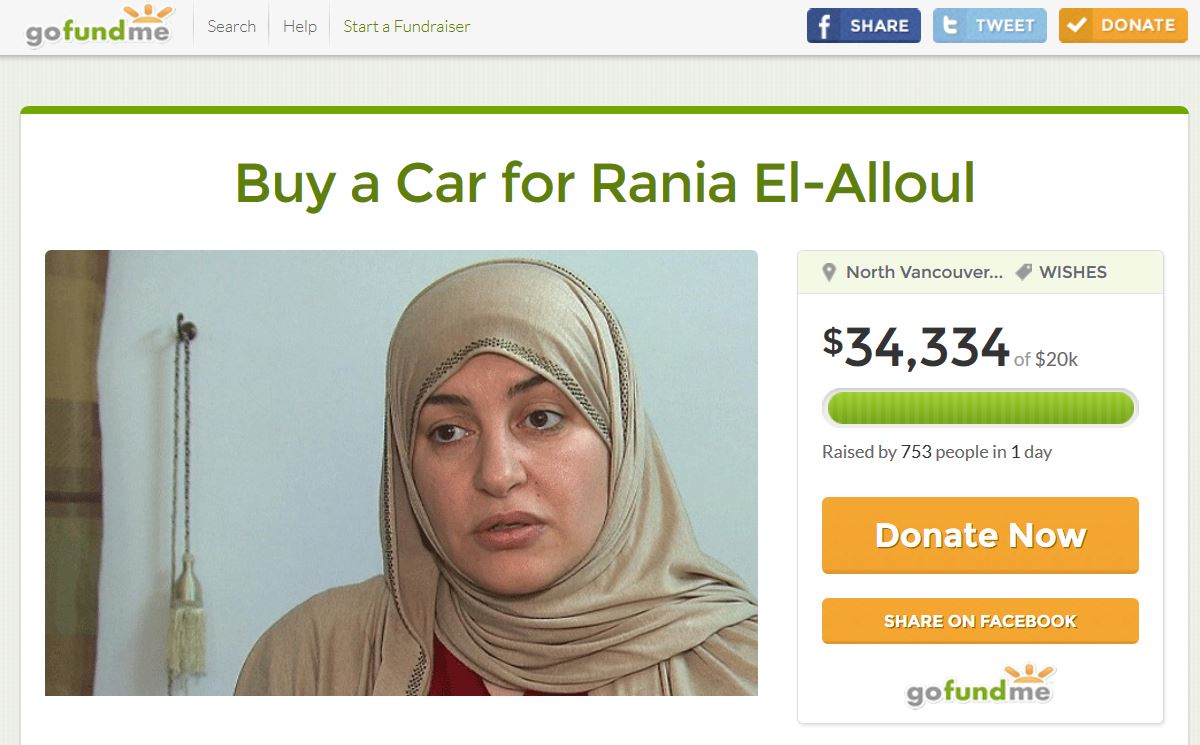Click SHARE ON FACEBOOK button
Viewport: 1200px width, 745px height.
980,621
